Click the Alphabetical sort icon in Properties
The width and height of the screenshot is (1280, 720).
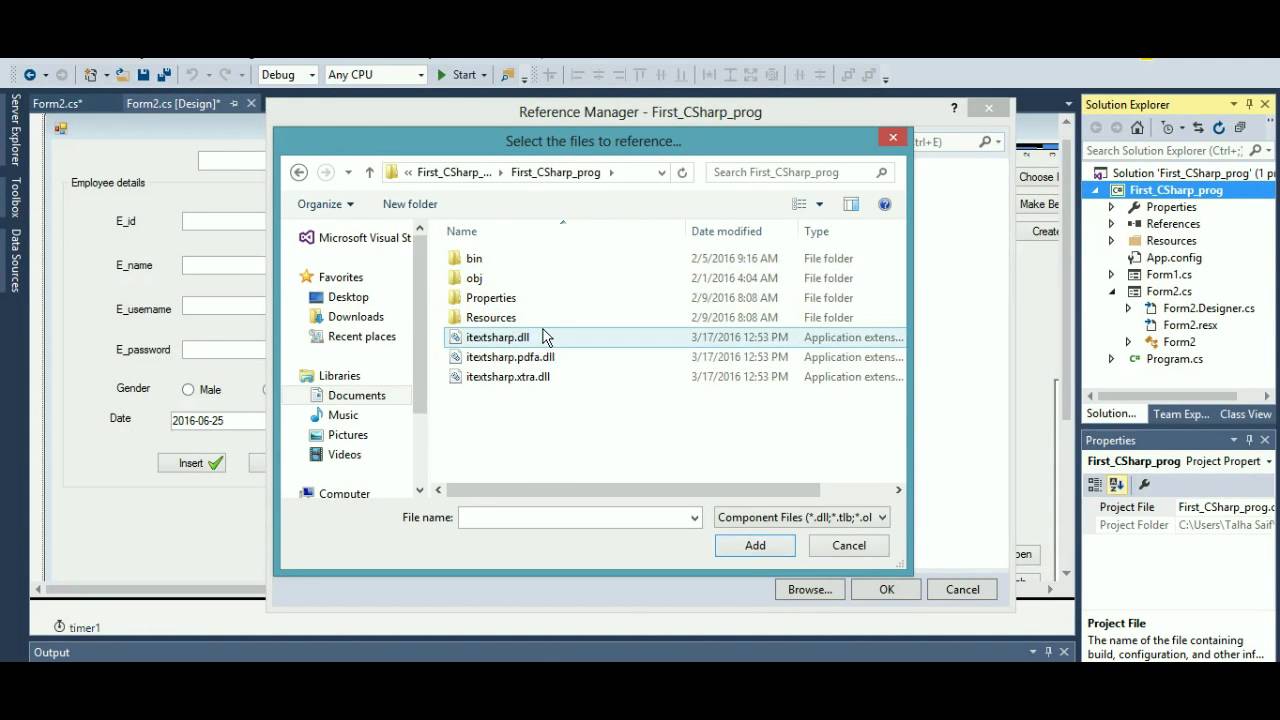(x=1117, y=484)
